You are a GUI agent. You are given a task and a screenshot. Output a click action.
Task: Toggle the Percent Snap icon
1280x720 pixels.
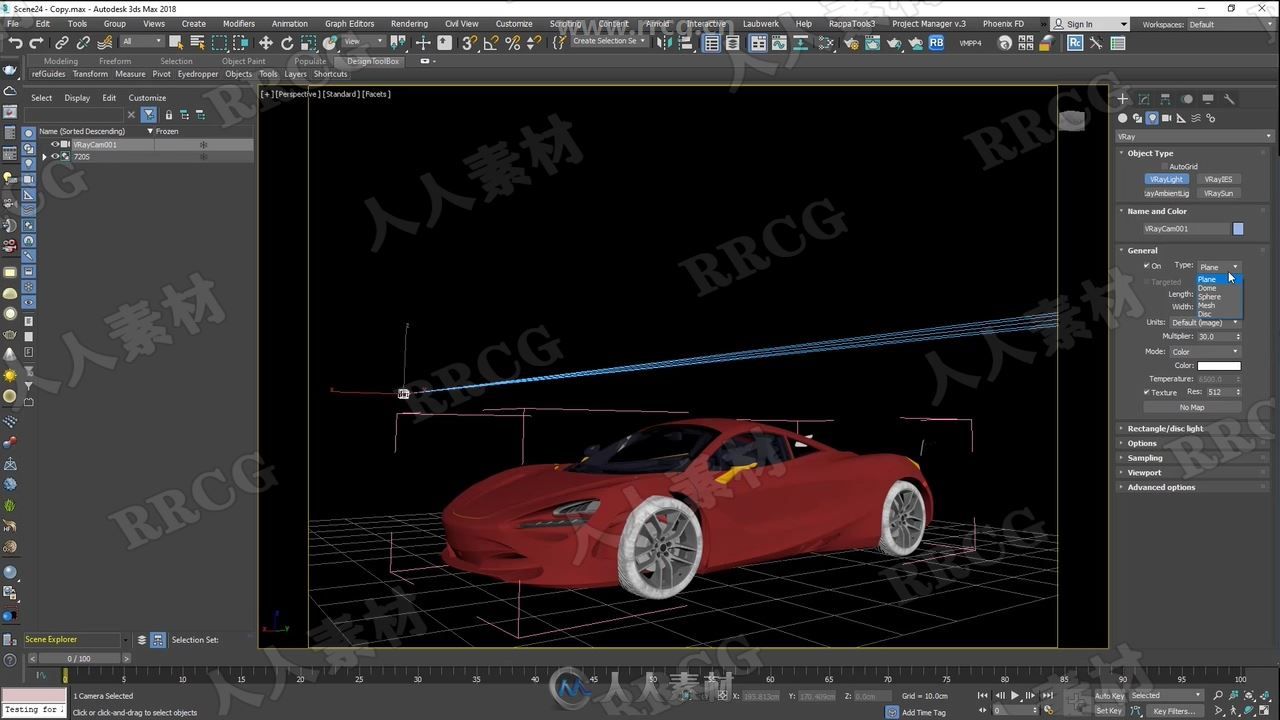click(x=512, y=43)
